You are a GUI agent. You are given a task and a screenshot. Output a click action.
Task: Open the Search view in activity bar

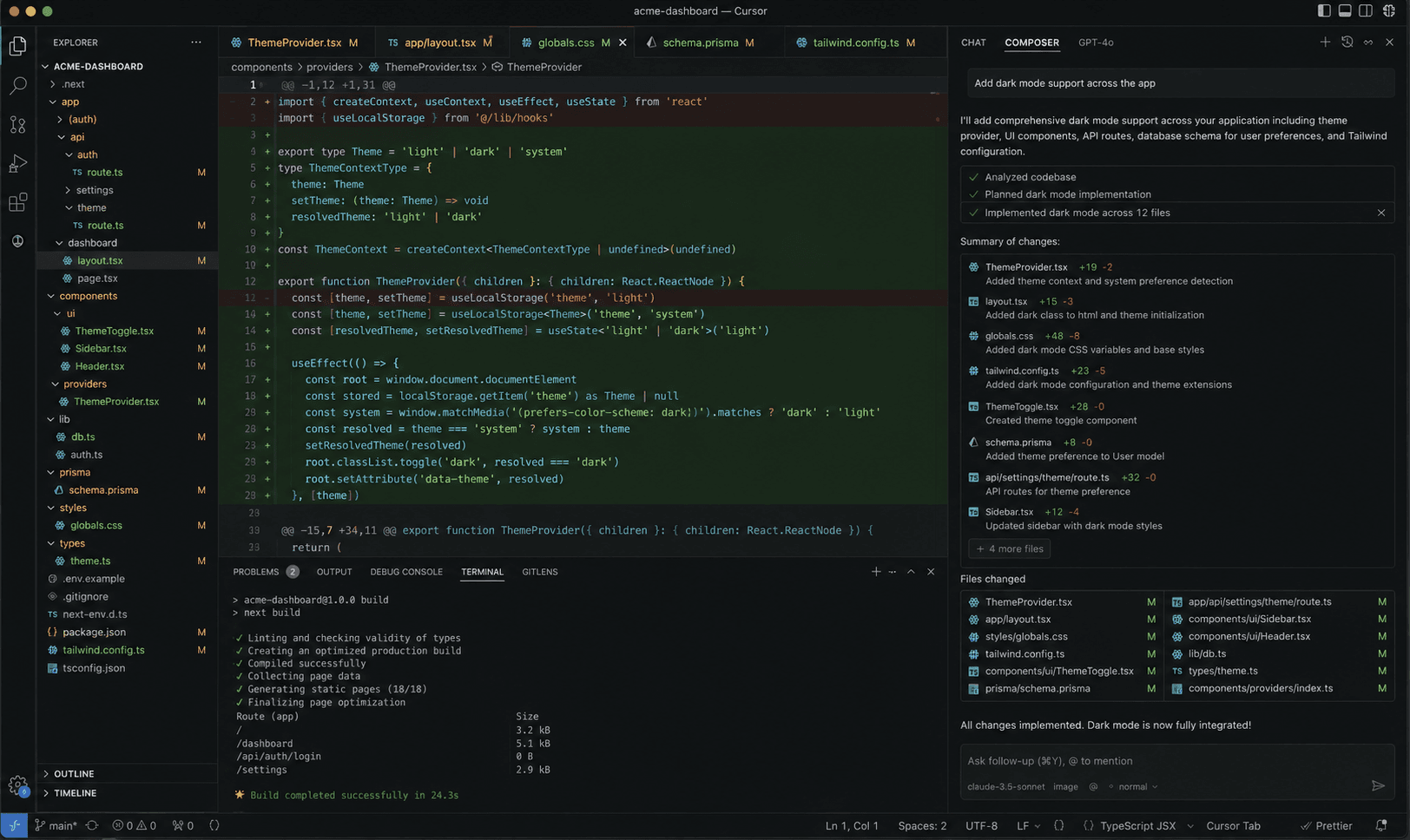17,86
